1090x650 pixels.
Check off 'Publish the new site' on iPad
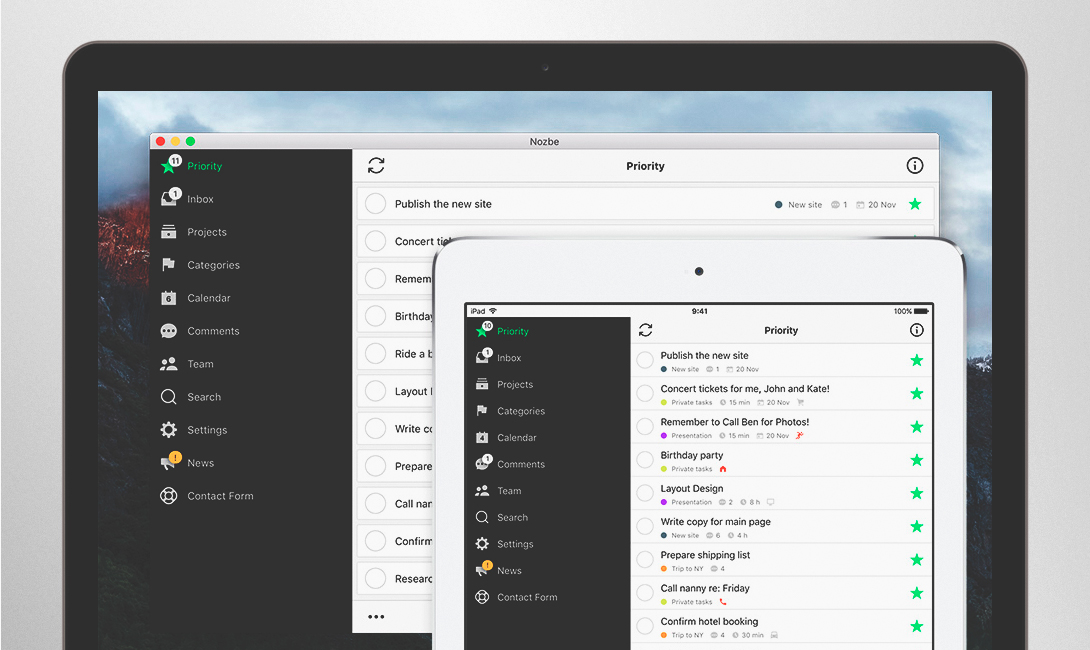[645, 359]
